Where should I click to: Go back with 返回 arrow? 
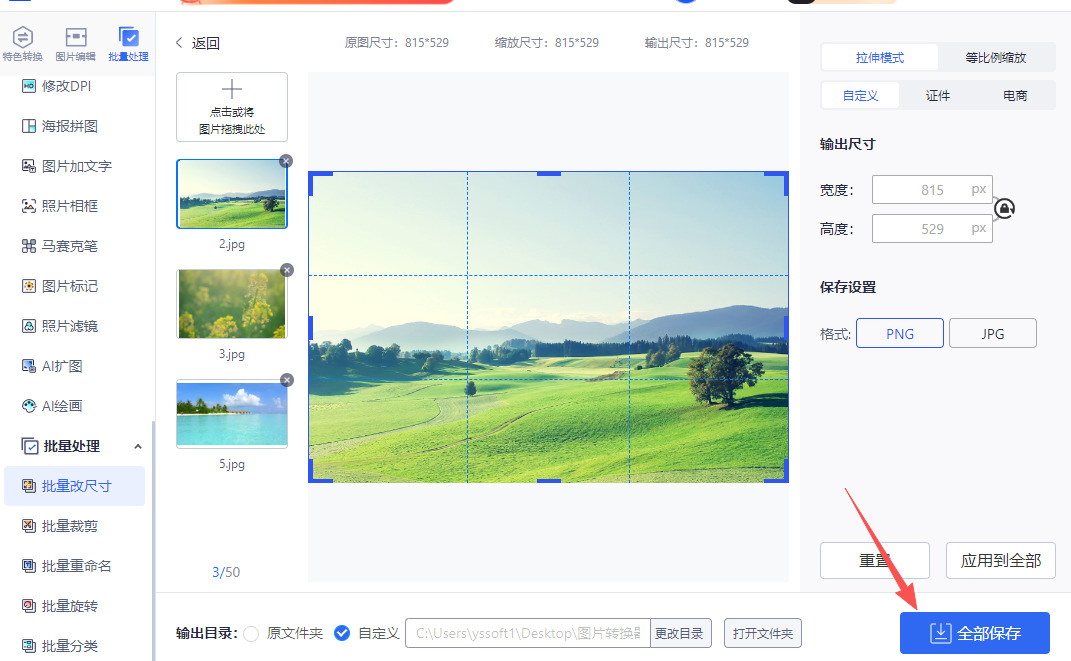(x=179, y=43)
